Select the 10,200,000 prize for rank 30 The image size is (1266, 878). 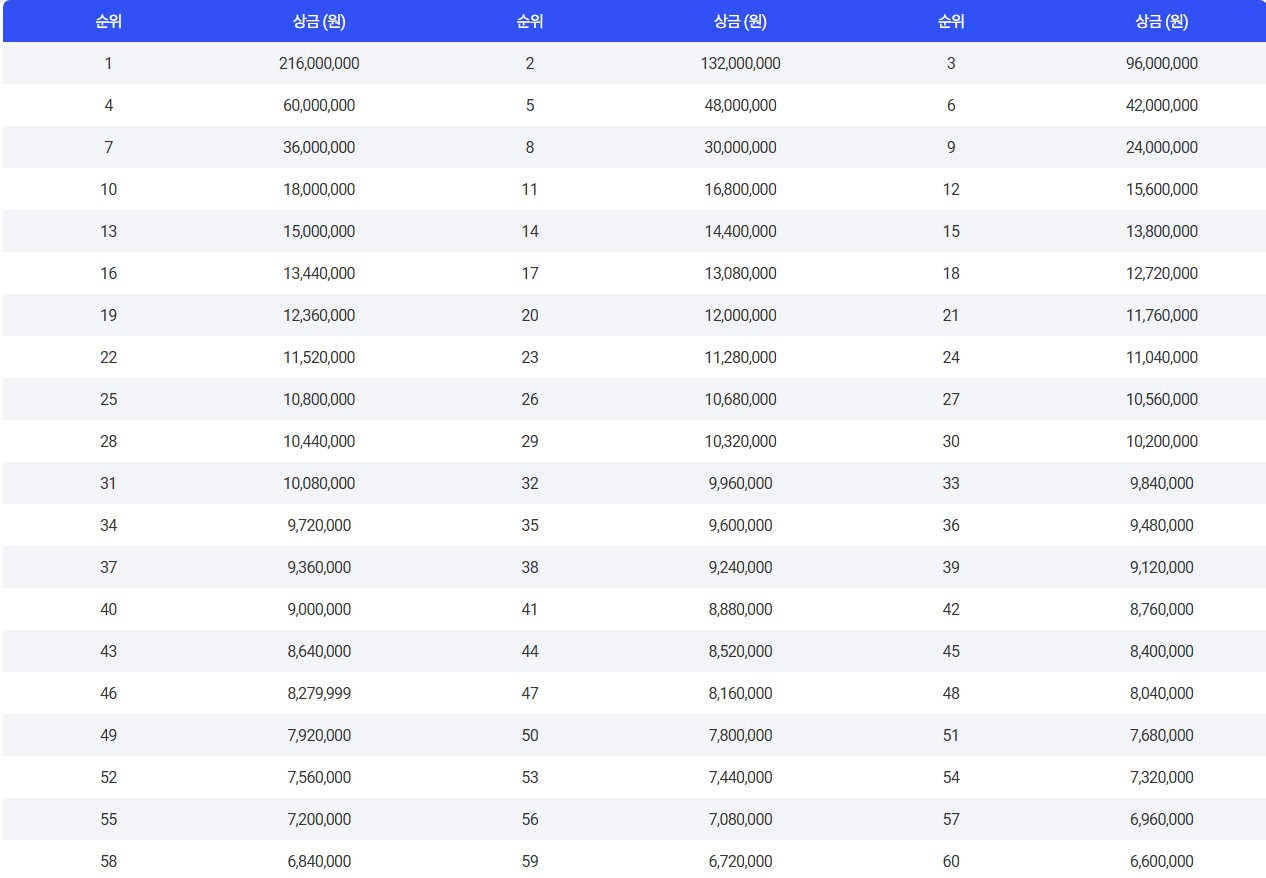pos(1162,441)
